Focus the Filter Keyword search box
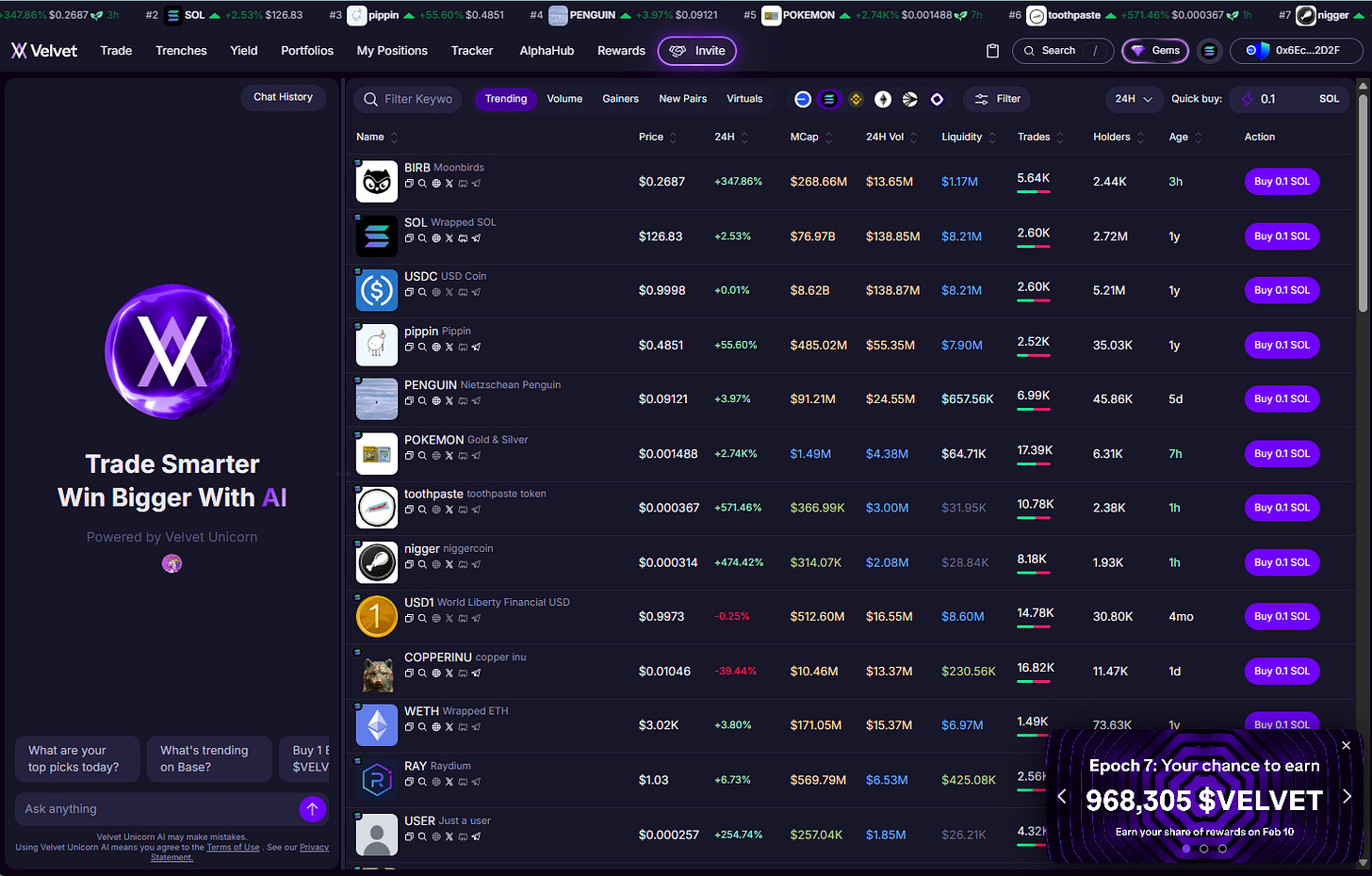1372x876 pixels. [407, 99]
